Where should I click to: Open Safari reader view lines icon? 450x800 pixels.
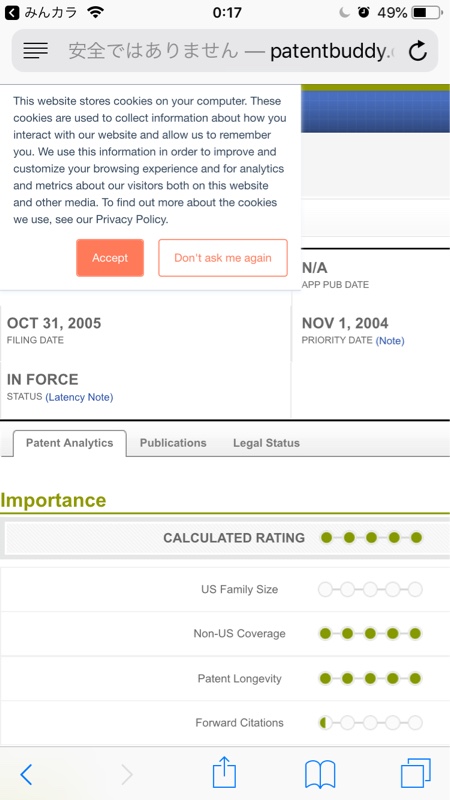[35, 51]
